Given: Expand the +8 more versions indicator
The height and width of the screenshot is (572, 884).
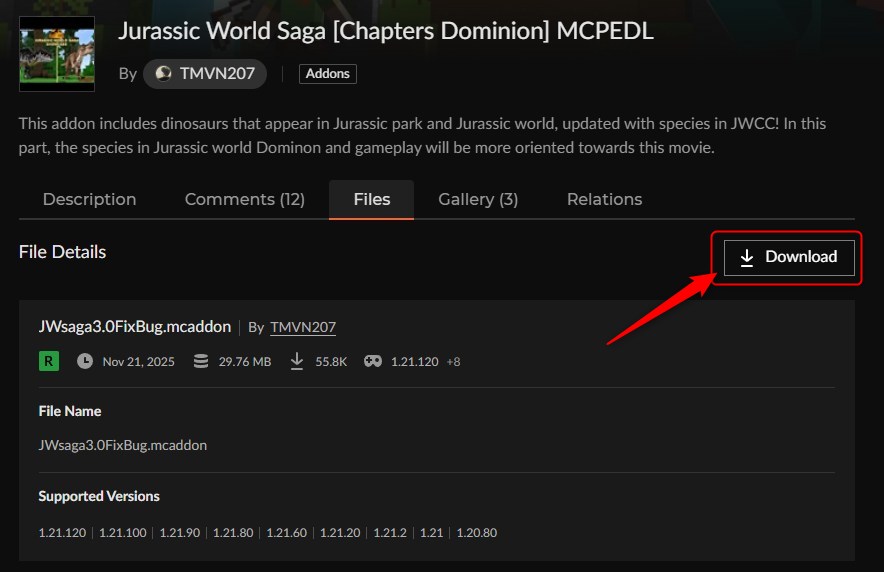Looking at the screenshot, I should click(453, 361).
